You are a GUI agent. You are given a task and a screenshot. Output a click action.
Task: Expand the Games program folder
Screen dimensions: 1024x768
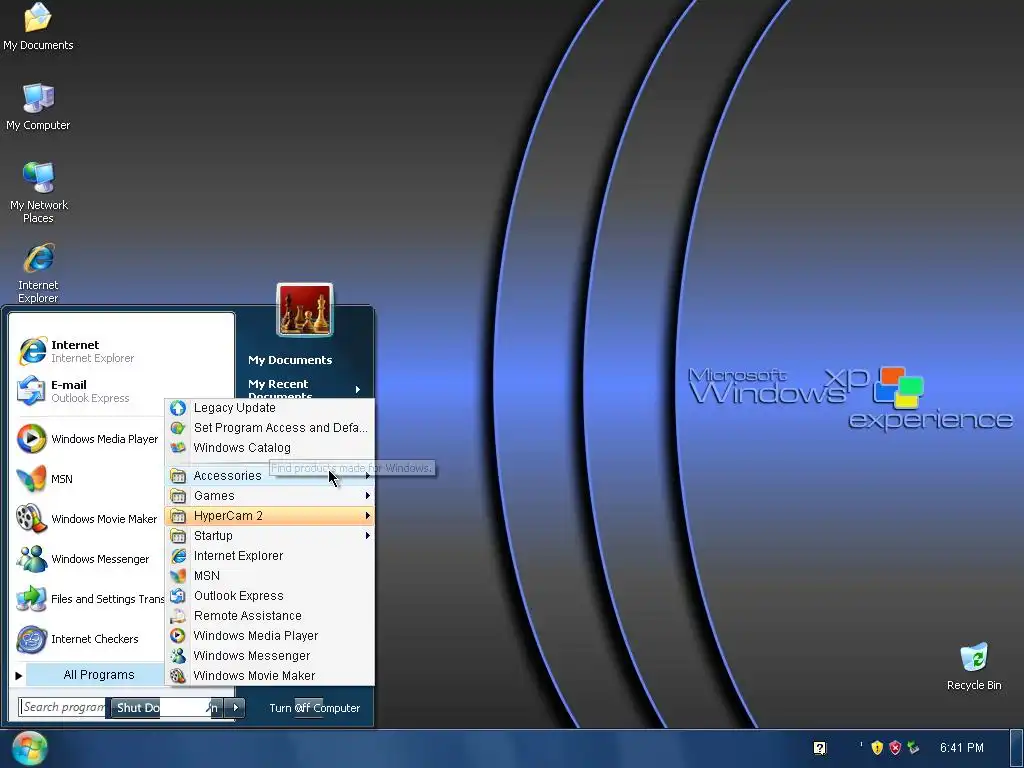[270, 496]
